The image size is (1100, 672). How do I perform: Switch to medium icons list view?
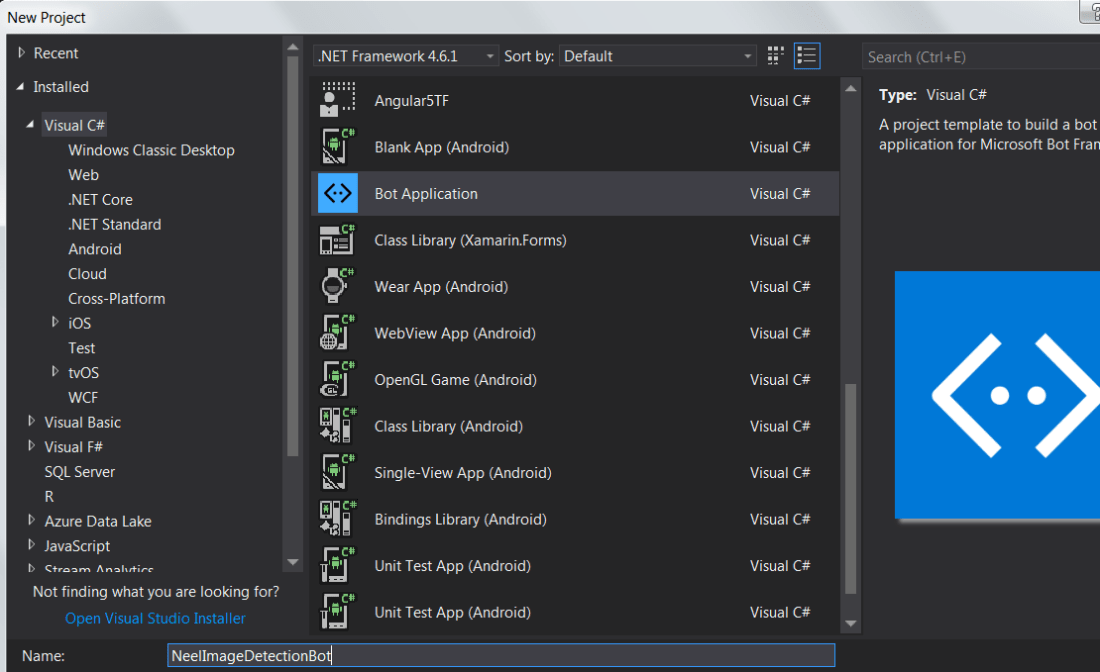(x=807, y=56)
